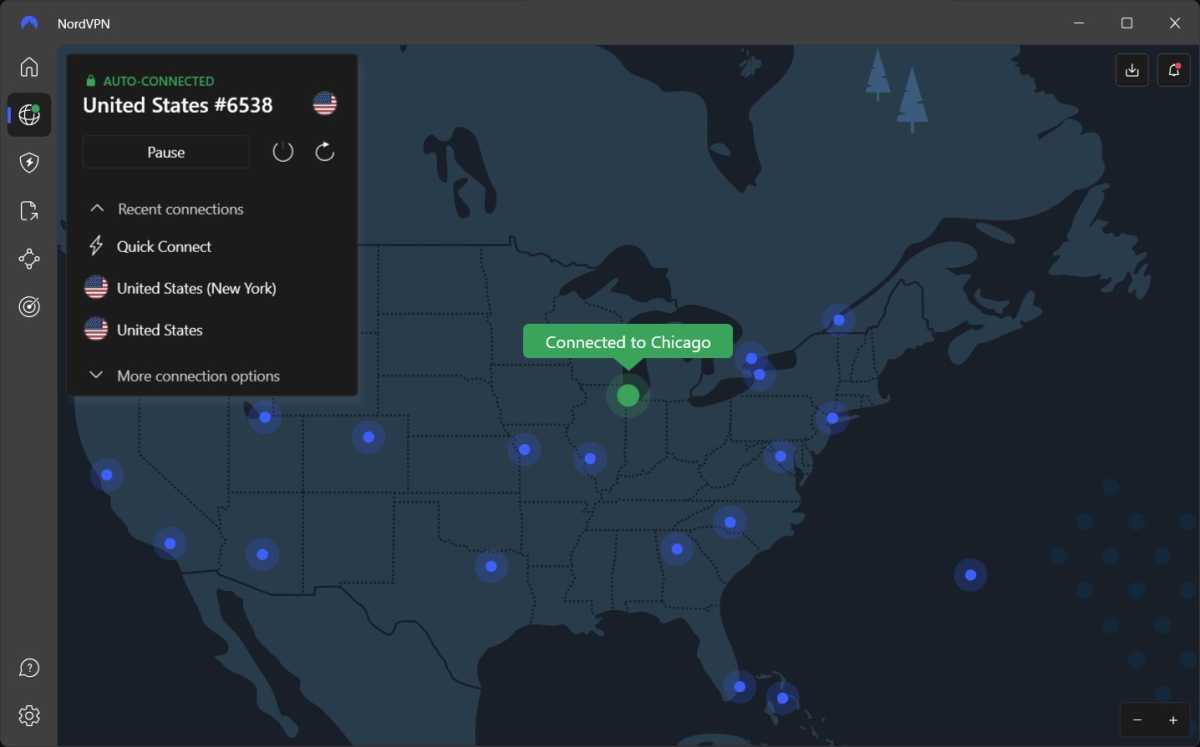Click the green Chicago server dot
The image size is (1200, 747).
[628, 395]
